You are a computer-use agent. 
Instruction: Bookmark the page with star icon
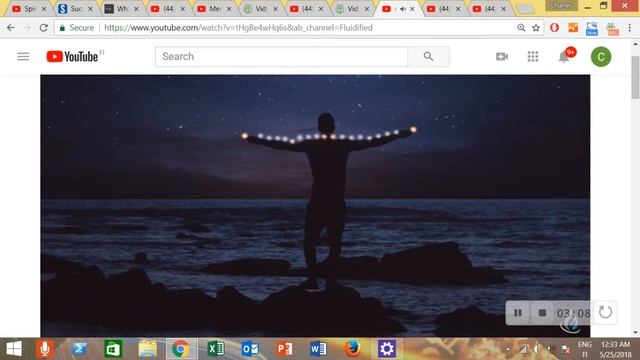(x=536, y=28)
